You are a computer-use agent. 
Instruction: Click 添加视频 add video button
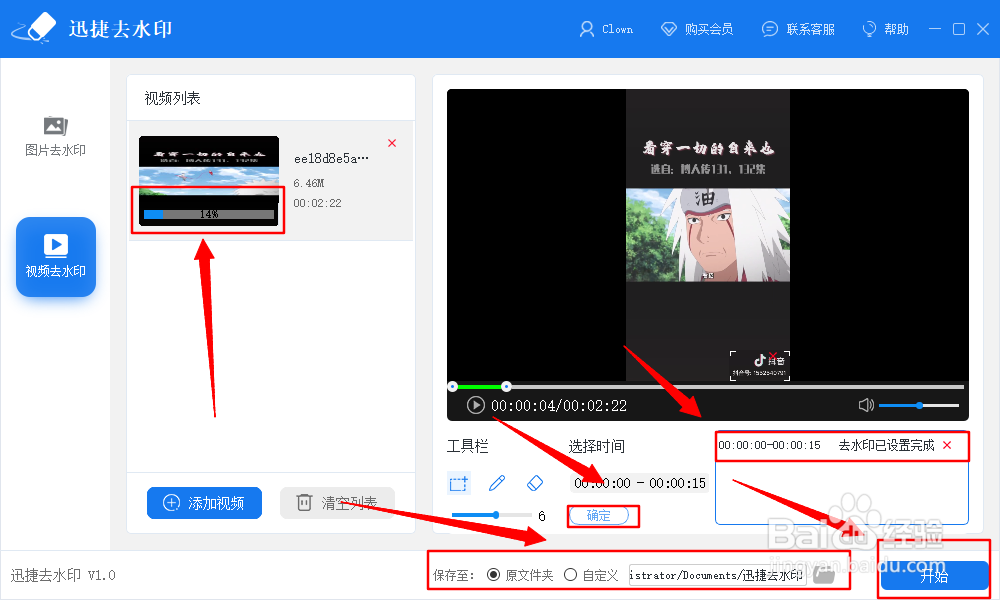(x=204, y=503)
